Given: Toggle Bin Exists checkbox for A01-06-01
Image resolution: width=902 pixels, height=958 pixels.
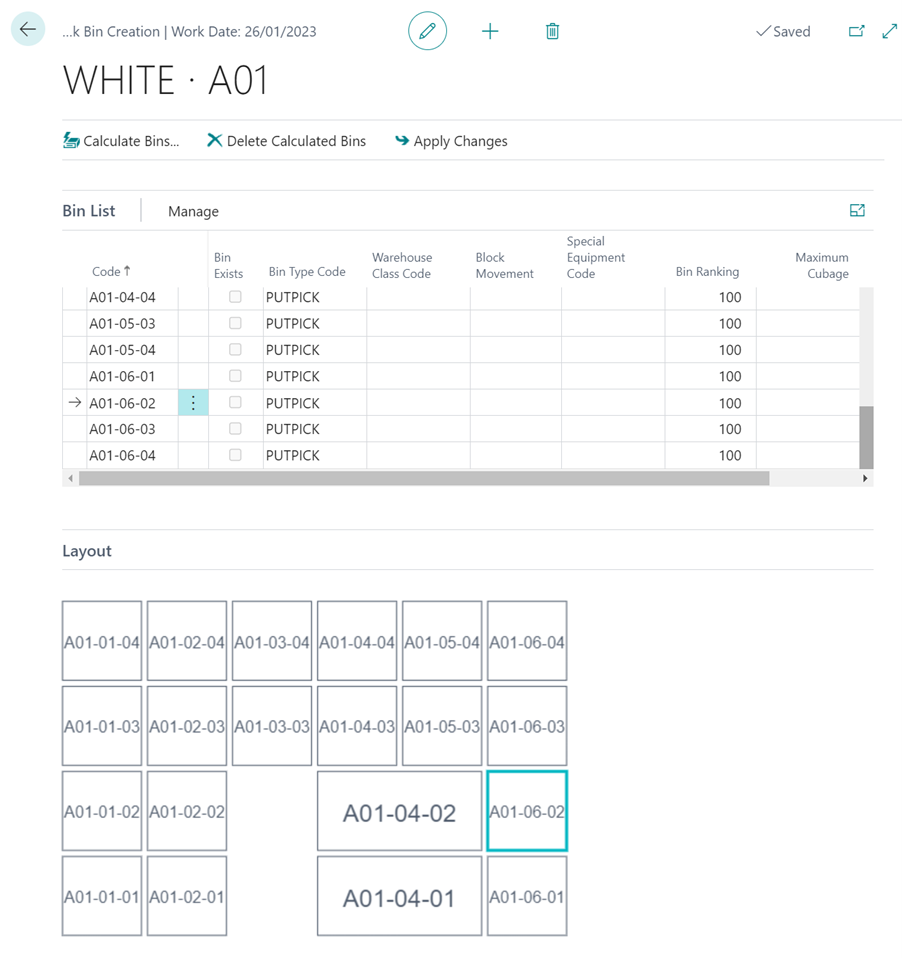Looking at the screenshot, I should point(235,376).
